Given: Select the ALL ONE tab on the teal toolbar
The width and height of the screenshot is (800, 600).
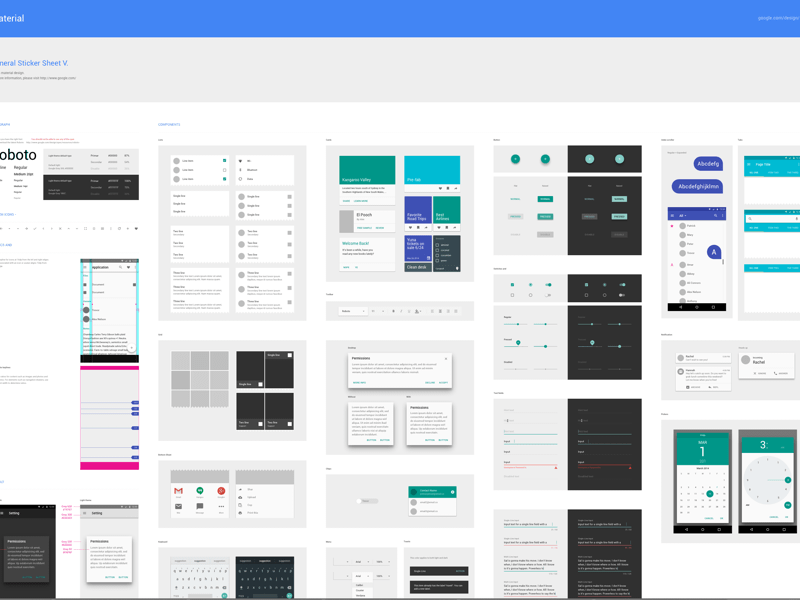Looking at the screenshot, I should tap(752, 171).
